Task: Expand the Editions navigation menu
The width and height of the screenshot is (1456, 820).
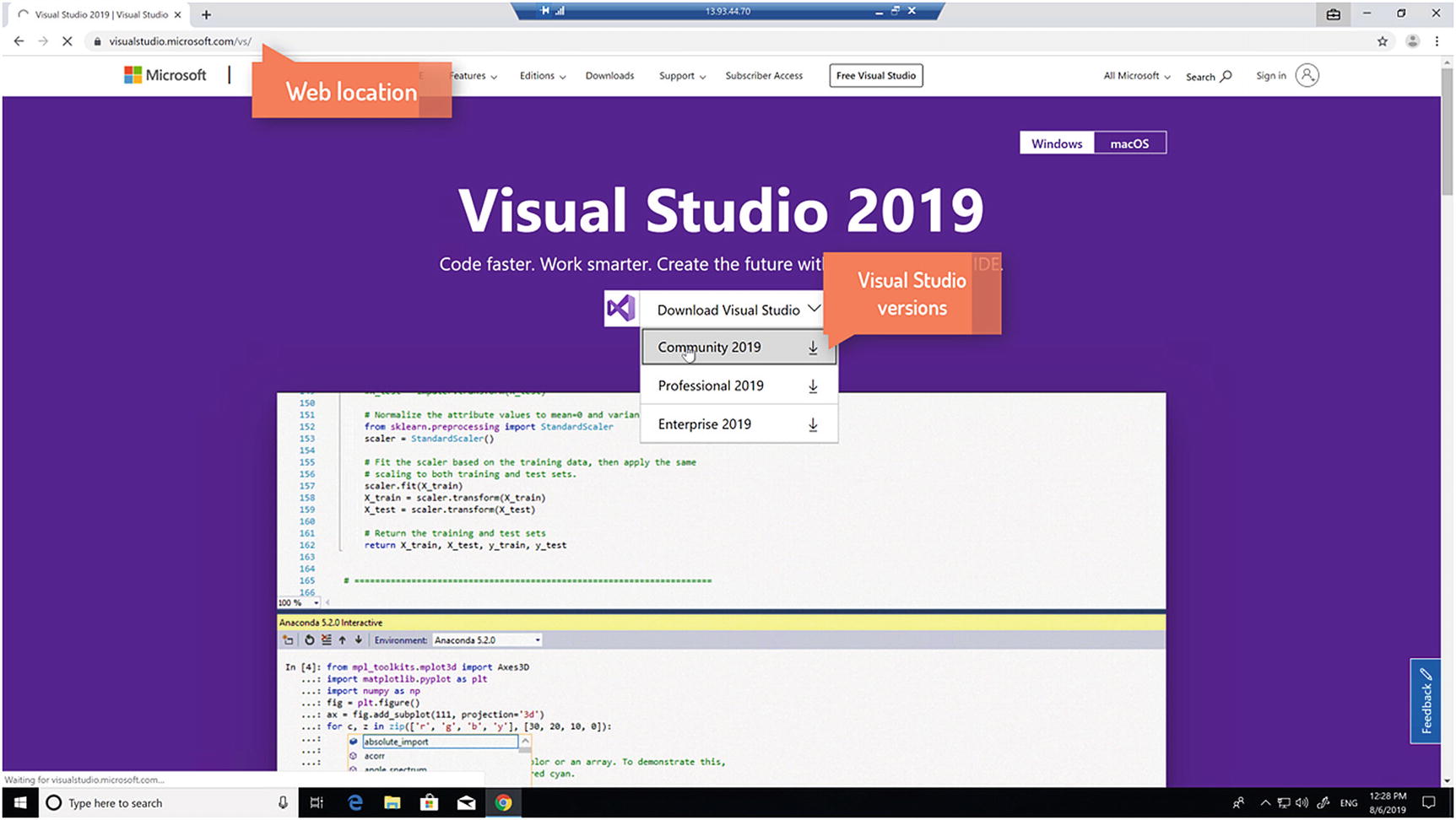Action: tap(542, 76)
